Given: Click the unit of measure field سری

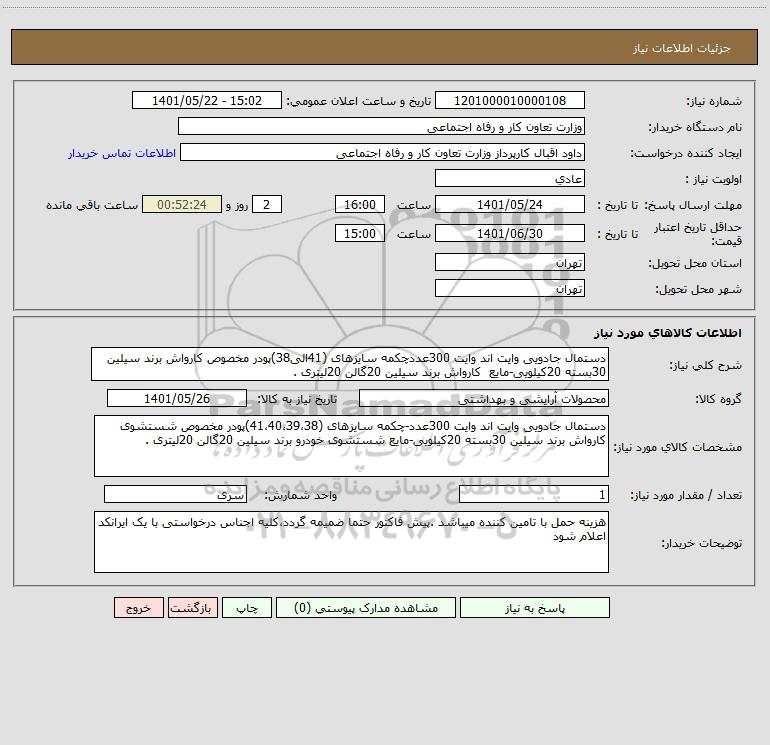Looking at the screenshot, I should [x=175, y=495].
